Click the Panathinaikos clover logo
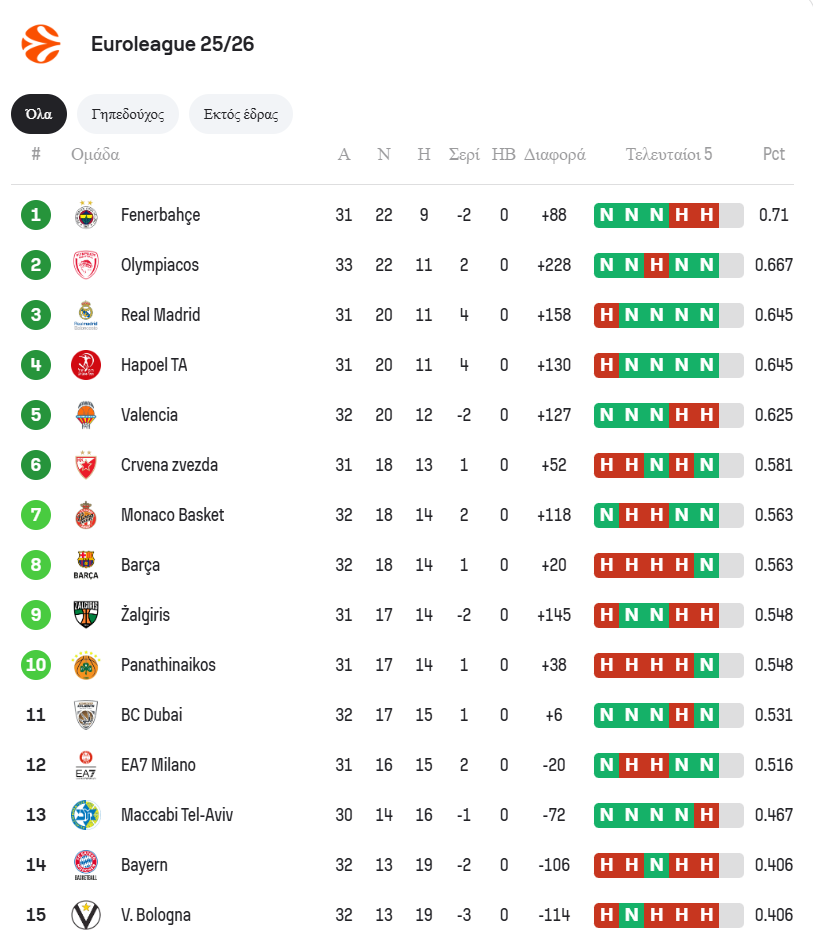This screenshot has height=943, width=813. tap(86, 665)
